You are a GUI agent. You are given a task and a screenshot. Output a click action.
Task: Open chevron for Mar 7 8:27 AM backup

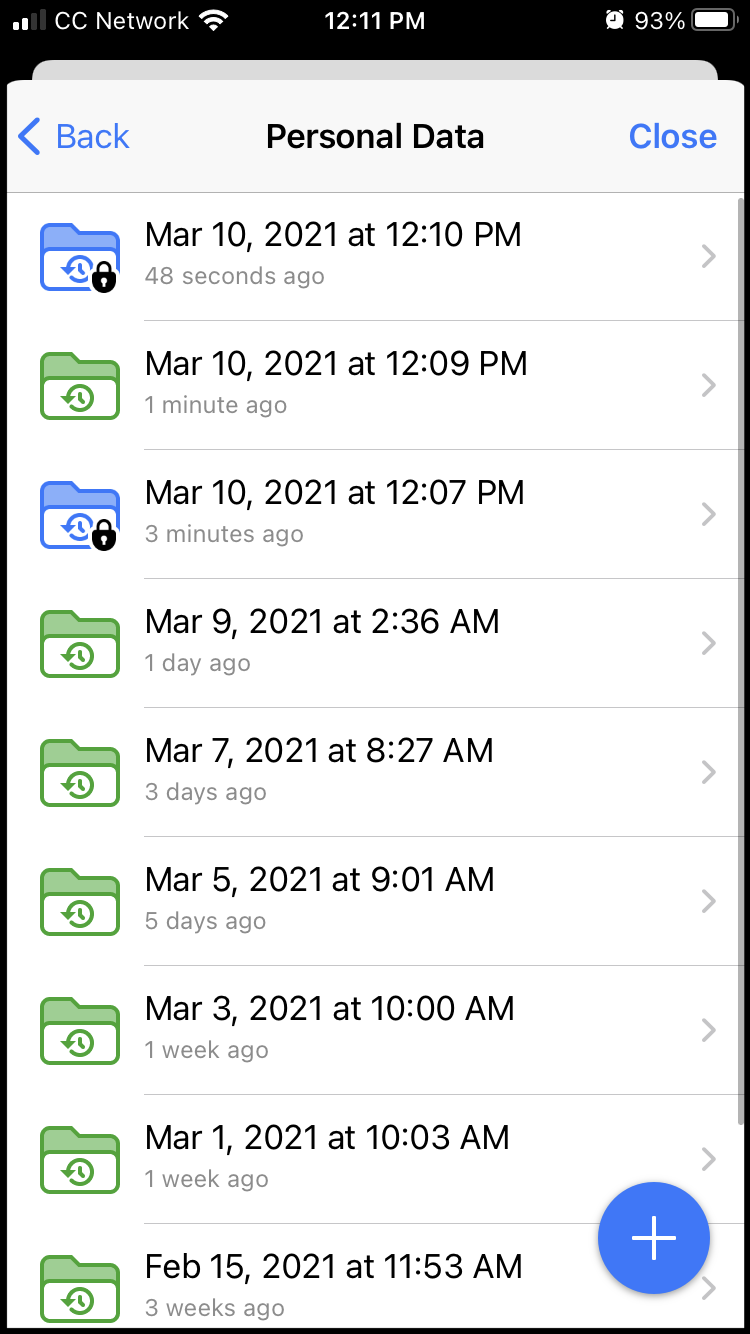[x=709, y=773]
